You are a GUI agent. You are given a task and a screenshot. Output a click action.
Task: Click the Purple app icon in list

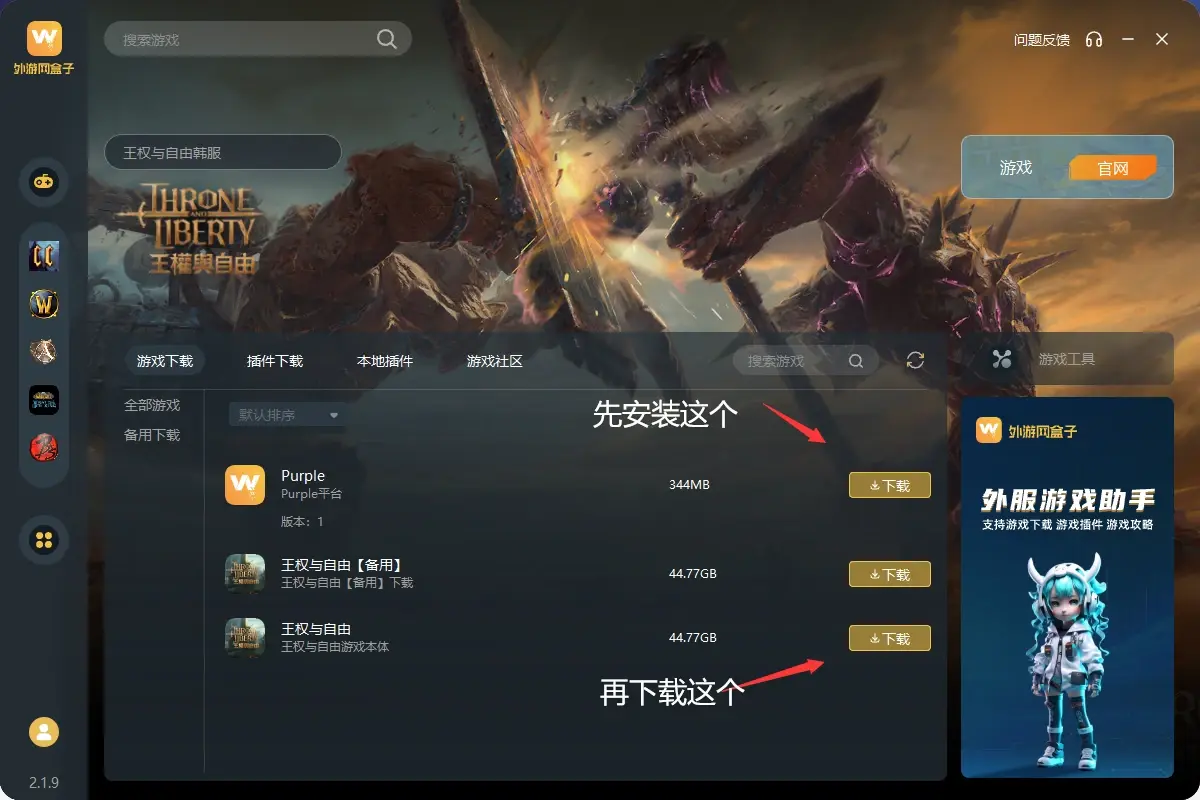pyautogui.click(x=245, y=485)
